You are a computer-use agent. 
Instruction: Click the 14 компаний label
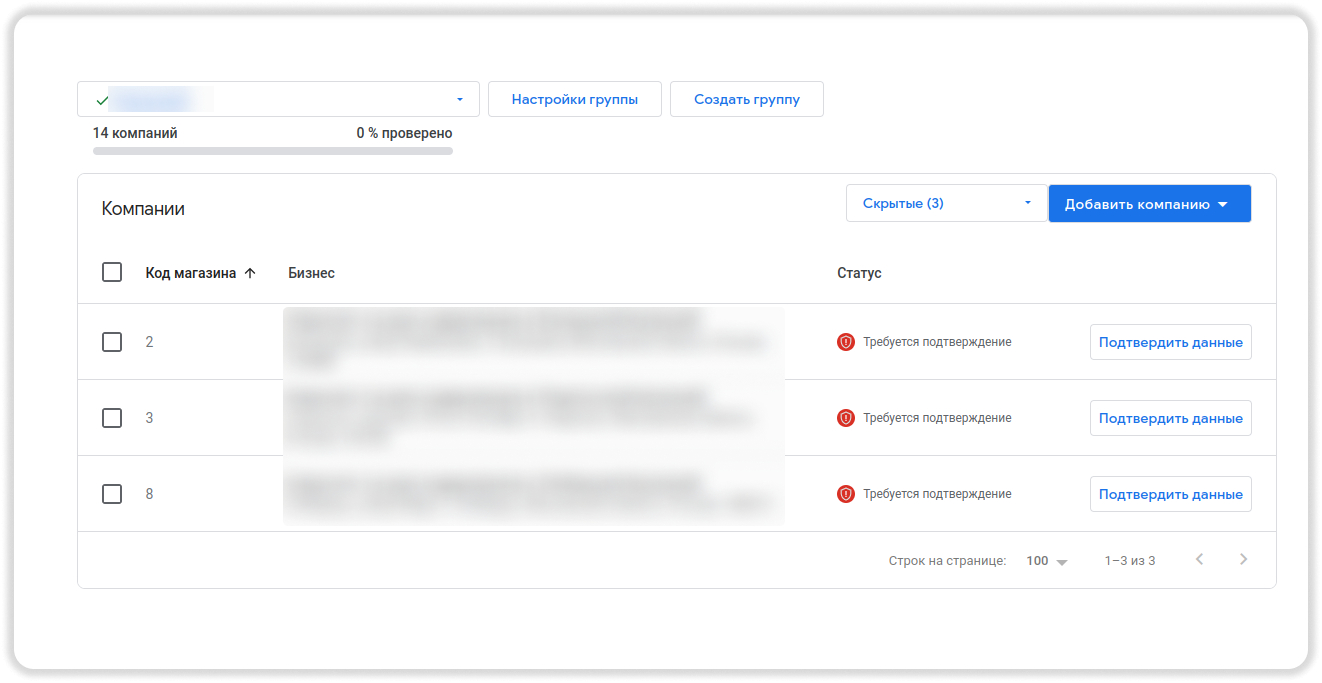135,133
